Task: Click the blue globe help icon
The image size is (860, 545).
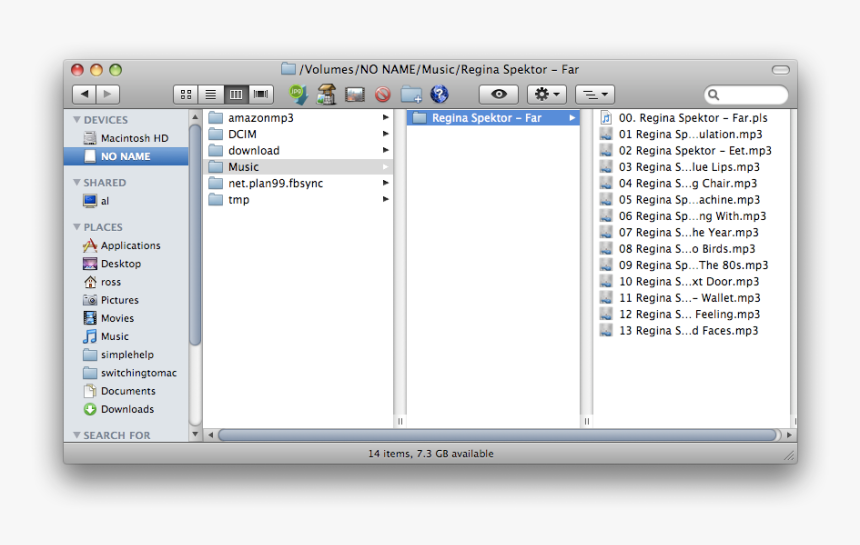Action: pyautogui.click(x=439, y=94)
